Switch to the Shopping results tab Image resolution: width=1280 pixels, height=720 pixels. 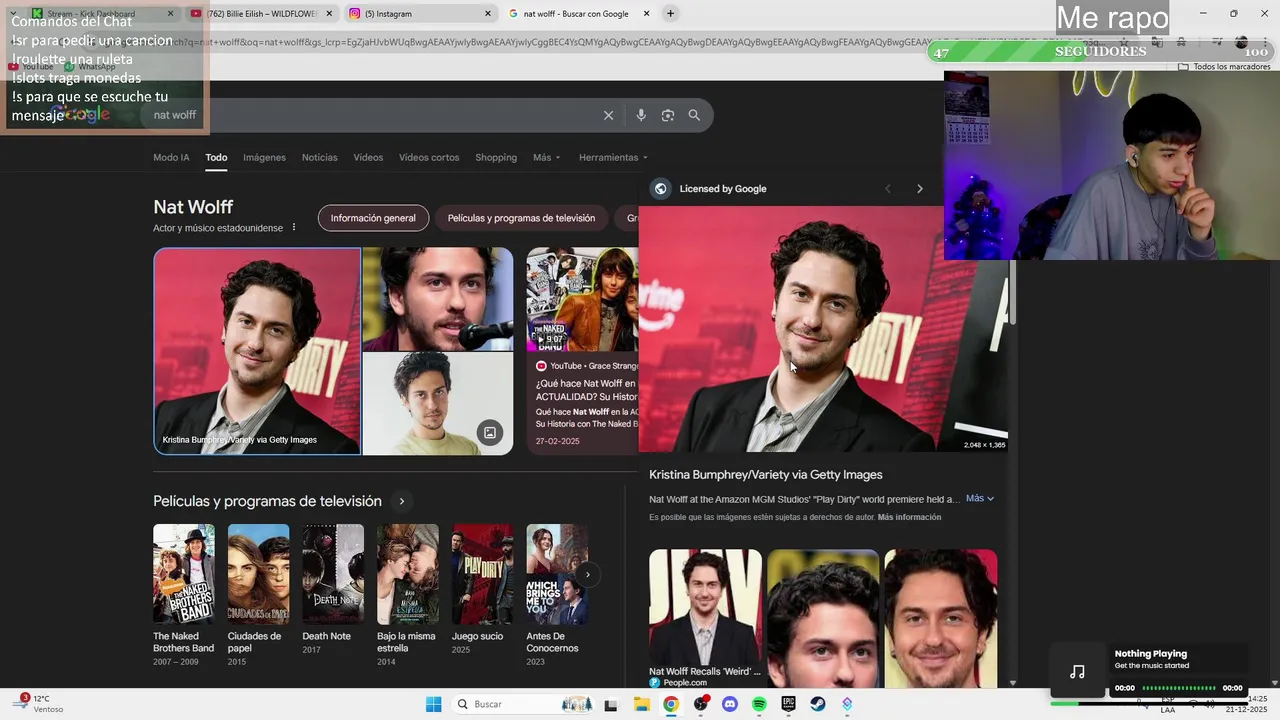pyautogui.click(x=496, y=157)
